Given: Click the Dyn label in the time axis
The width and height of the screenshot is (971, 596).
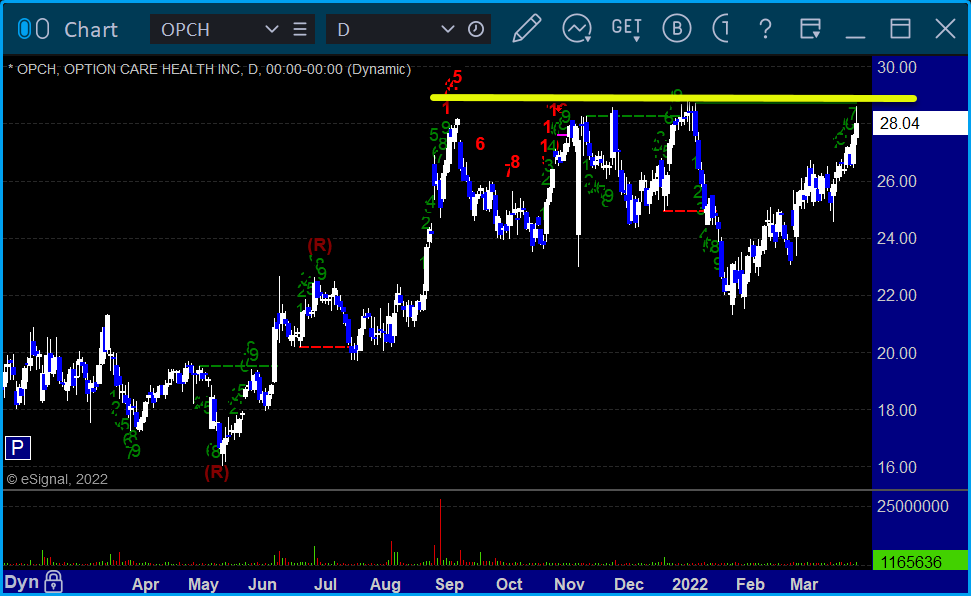Looking at the screenshot, I should [22, 582].
